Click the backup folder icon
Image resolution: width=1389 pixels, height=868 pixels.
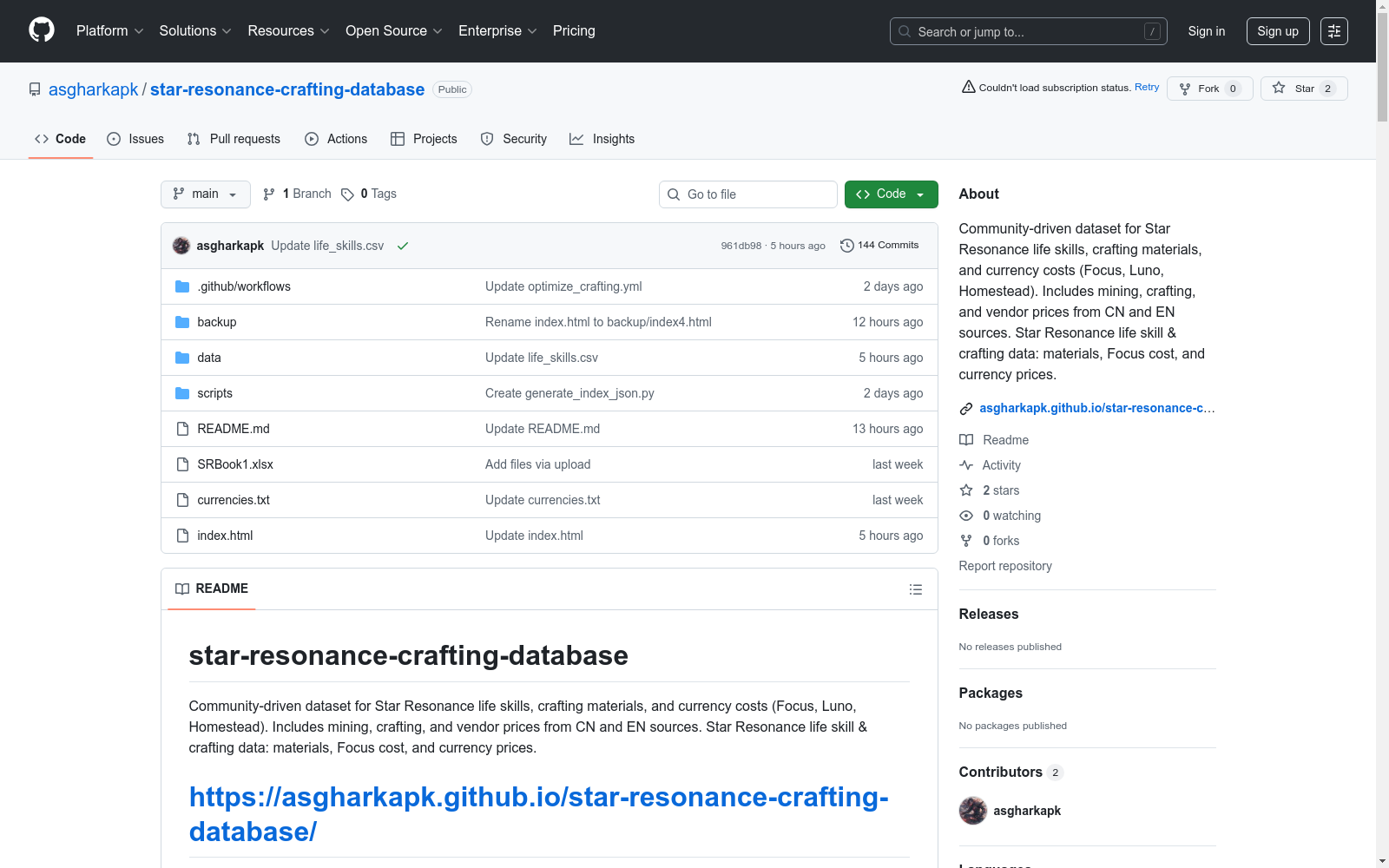182,322
